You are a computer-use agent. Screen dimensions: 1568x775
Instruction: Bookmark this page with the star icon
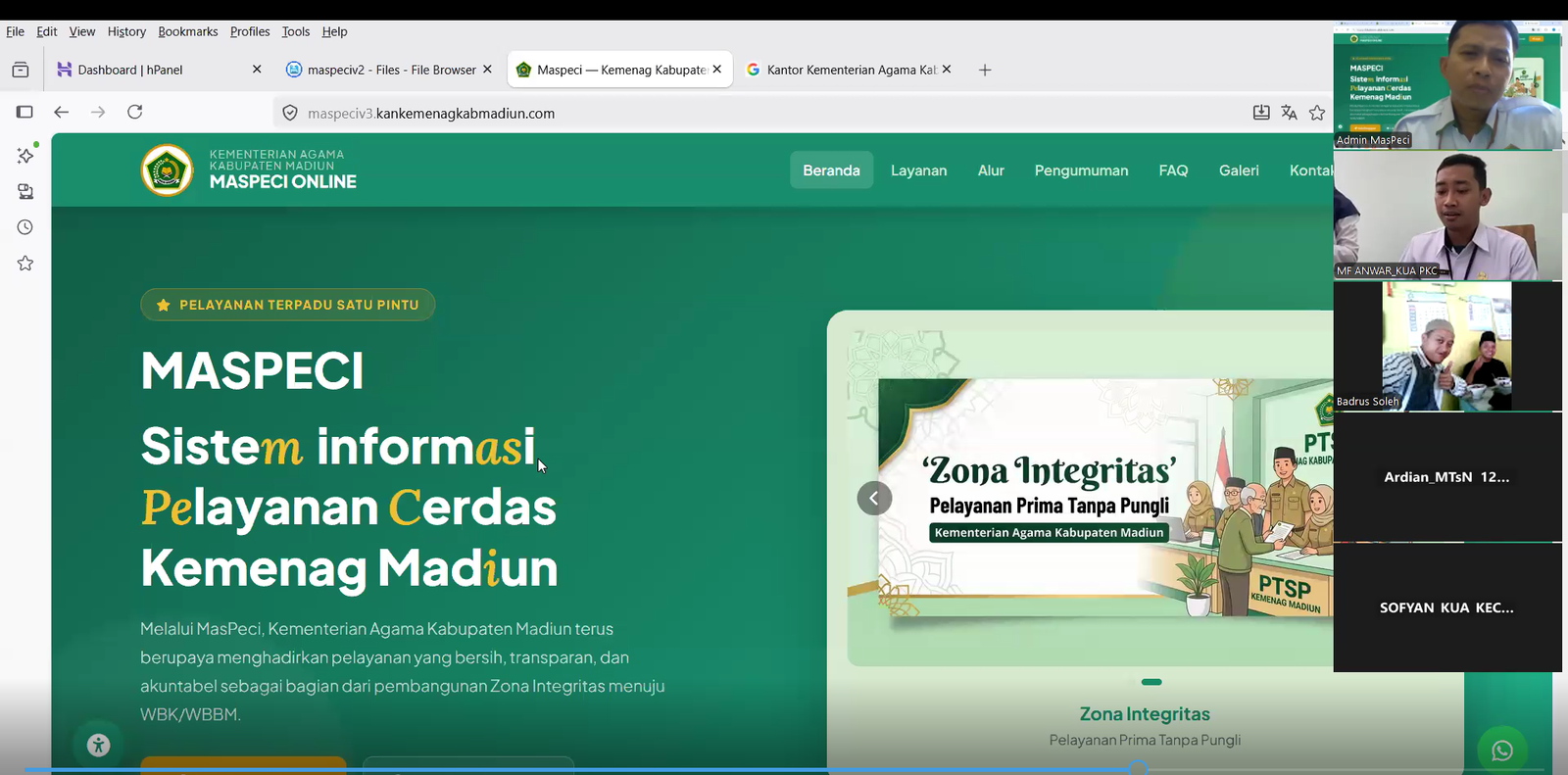(x=1317, y=113)
